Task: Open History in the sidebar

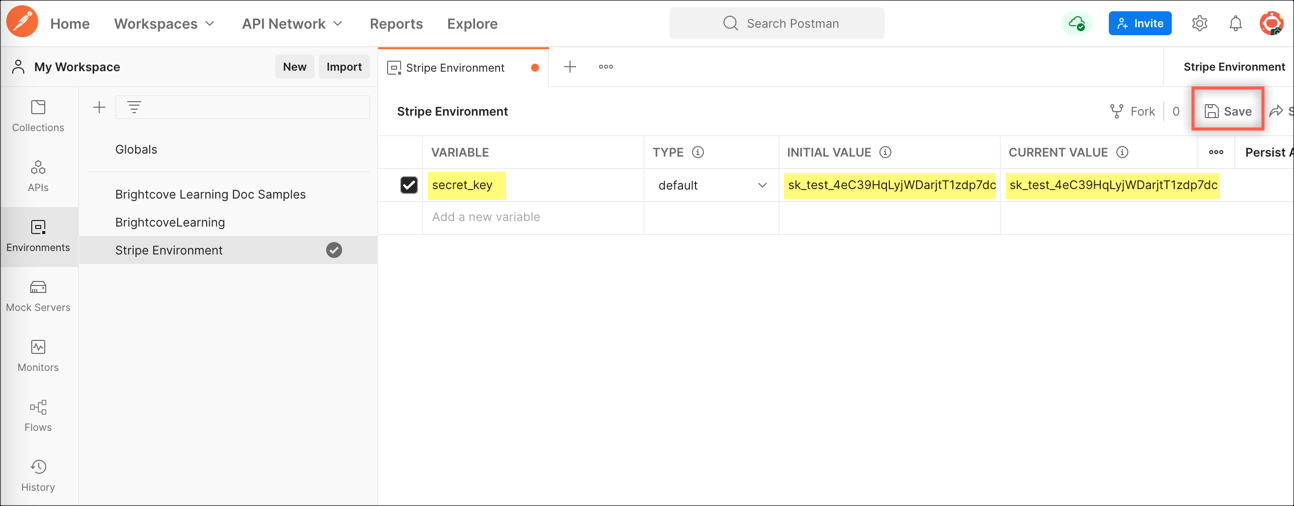Action: [x=38, y=476]
